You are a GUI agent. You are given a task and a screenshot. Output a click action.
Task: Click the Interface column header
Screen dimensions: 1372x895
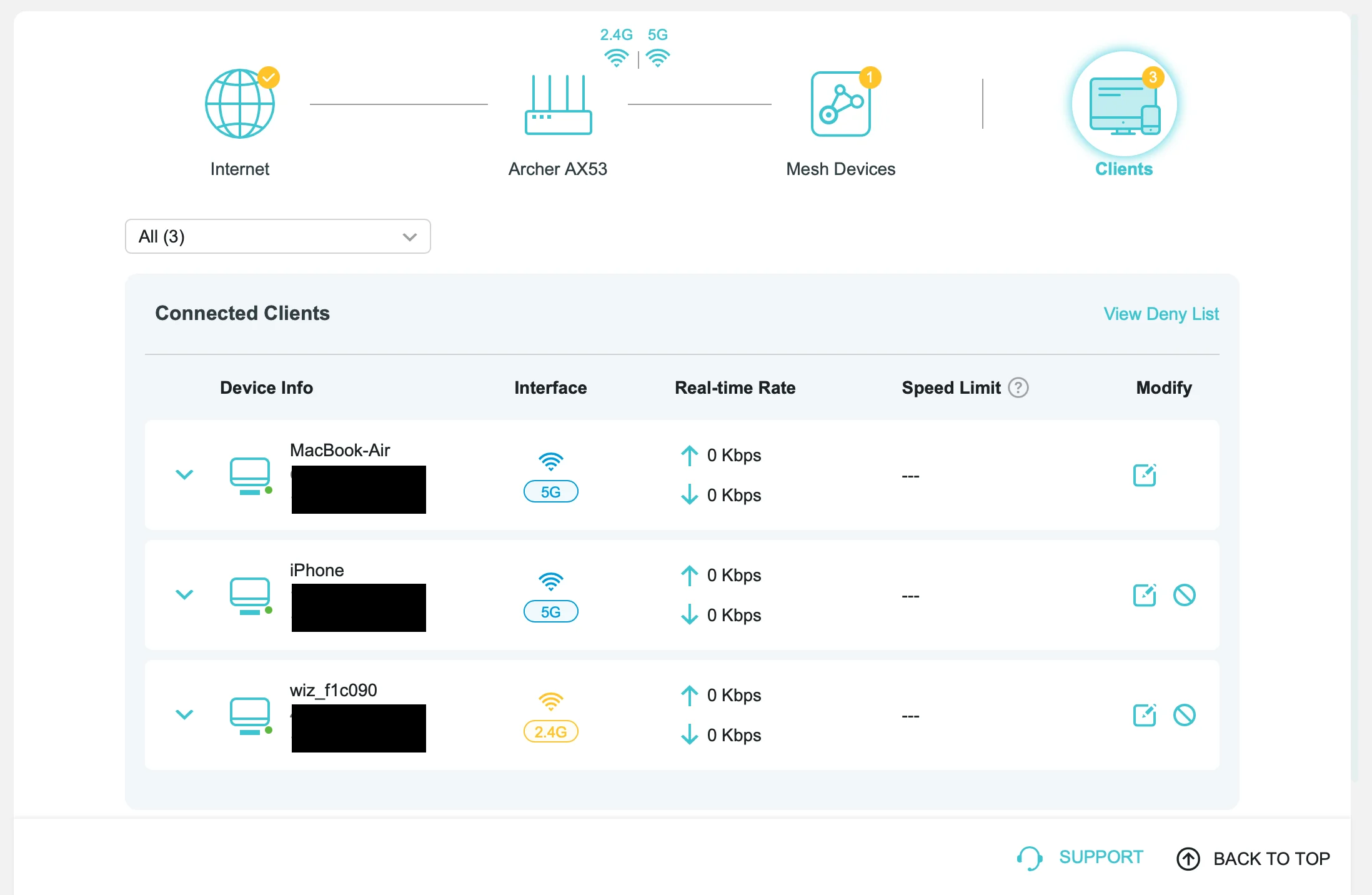pyautogui.click(x=550, y=387)
